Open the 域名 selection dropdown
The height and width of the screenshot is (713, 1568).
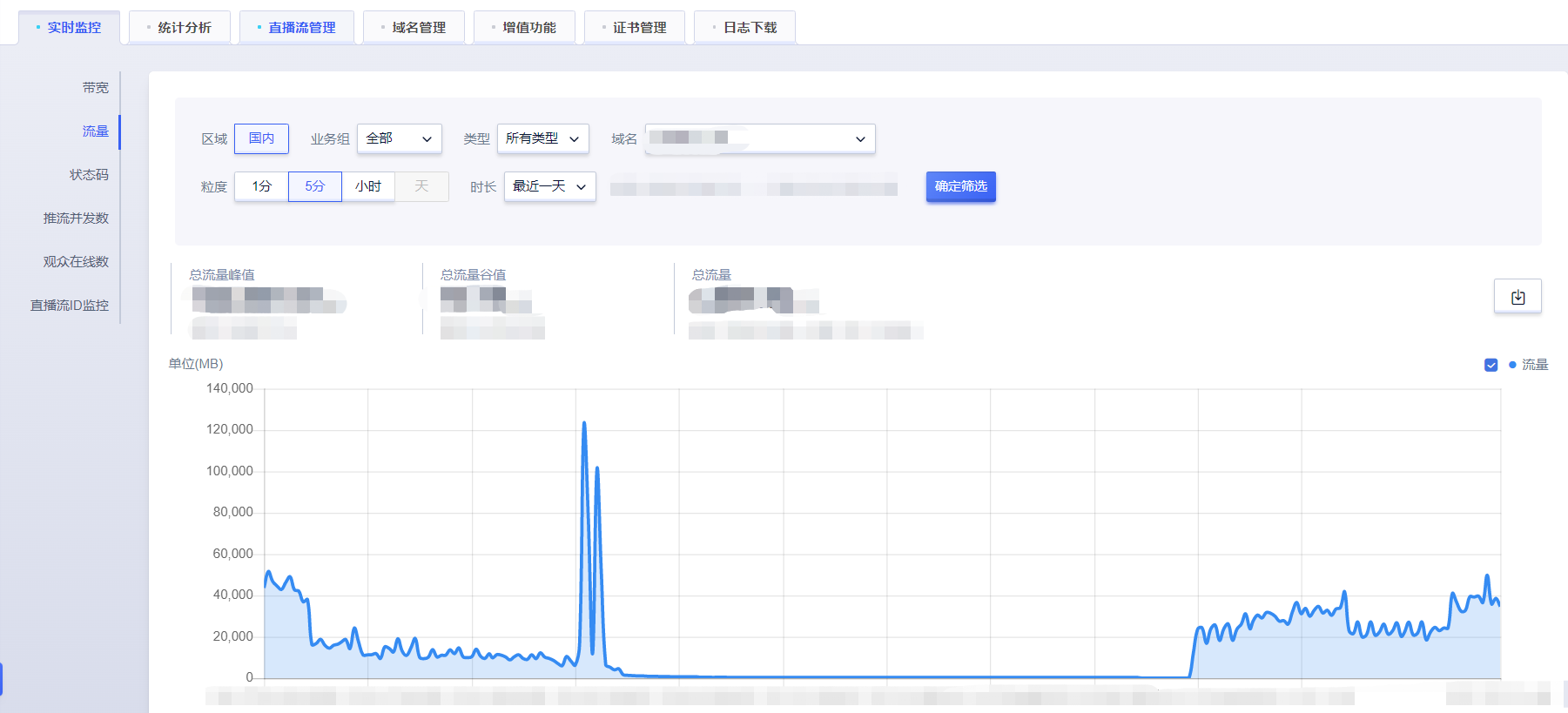(x=760, y=138)
